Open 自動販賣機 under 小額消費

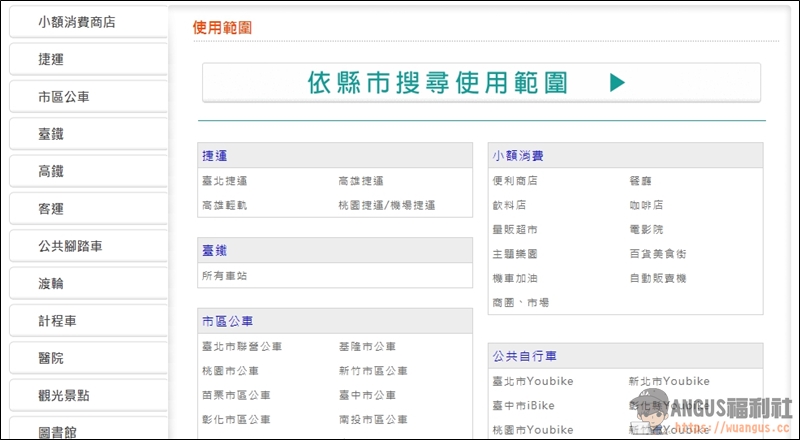tap(658, 278)
